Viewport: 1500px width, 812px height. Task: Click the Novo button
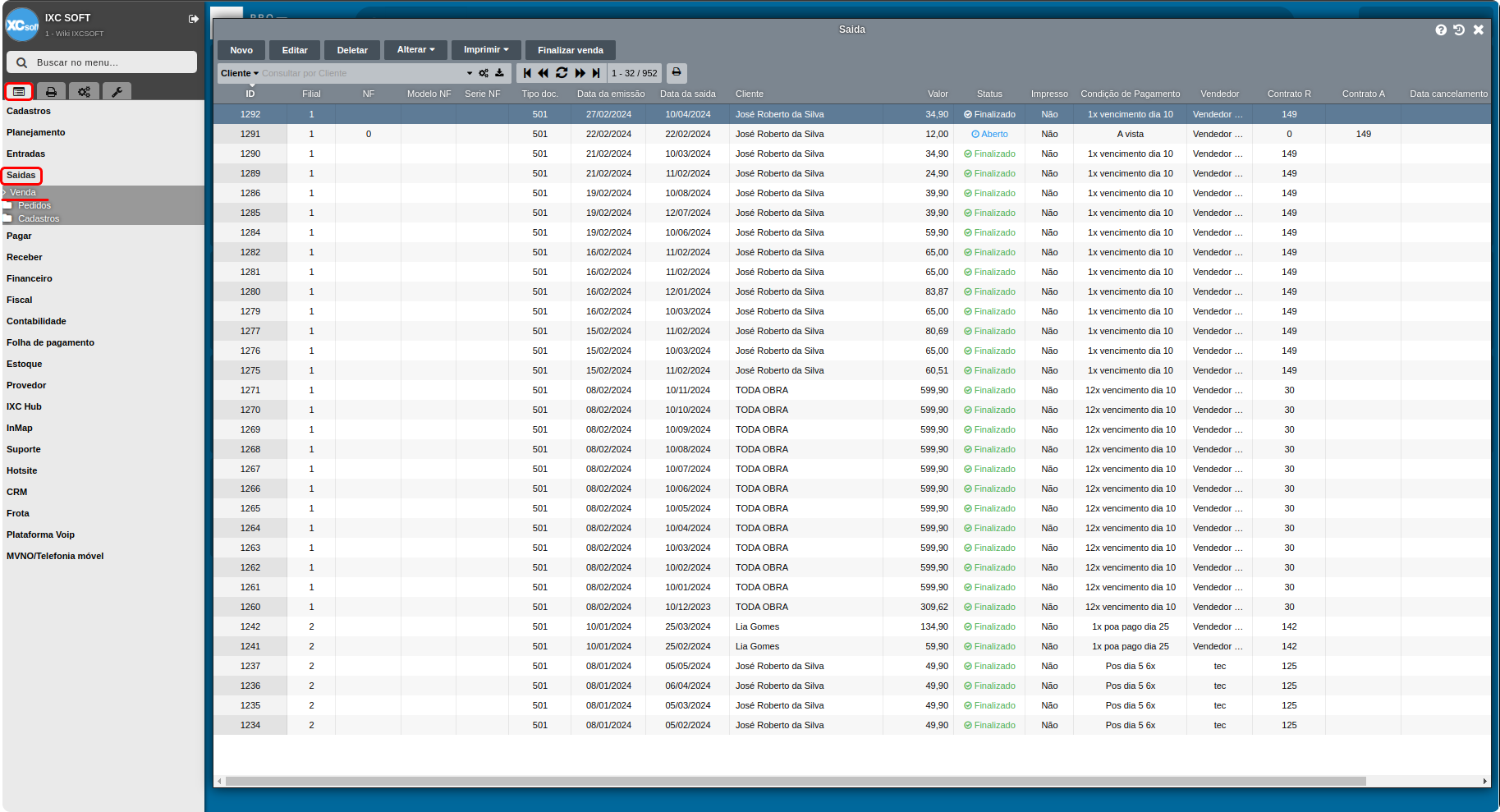click(241, 50)
